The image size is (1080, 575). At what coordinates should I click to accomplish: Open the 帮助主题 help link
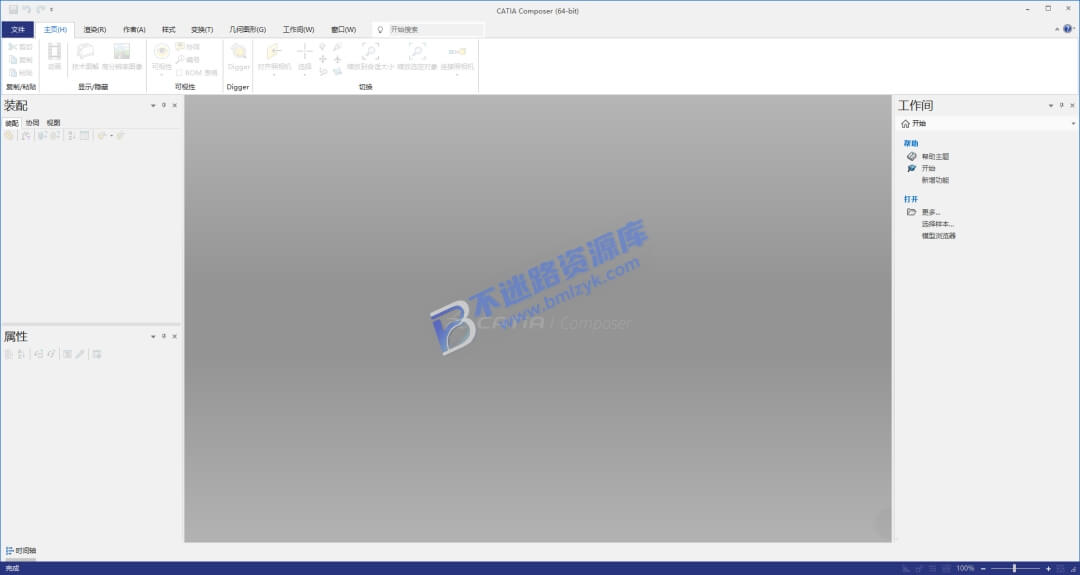click(x=935, y=156)
